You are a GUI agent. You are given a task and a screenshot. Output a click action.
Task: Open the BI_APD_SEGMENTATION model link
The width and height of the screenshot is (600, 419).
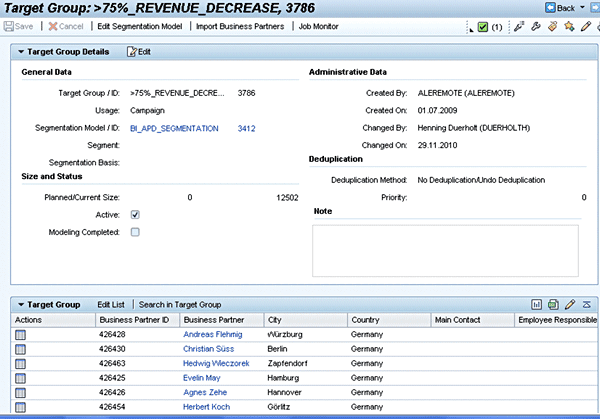[174, 129]
